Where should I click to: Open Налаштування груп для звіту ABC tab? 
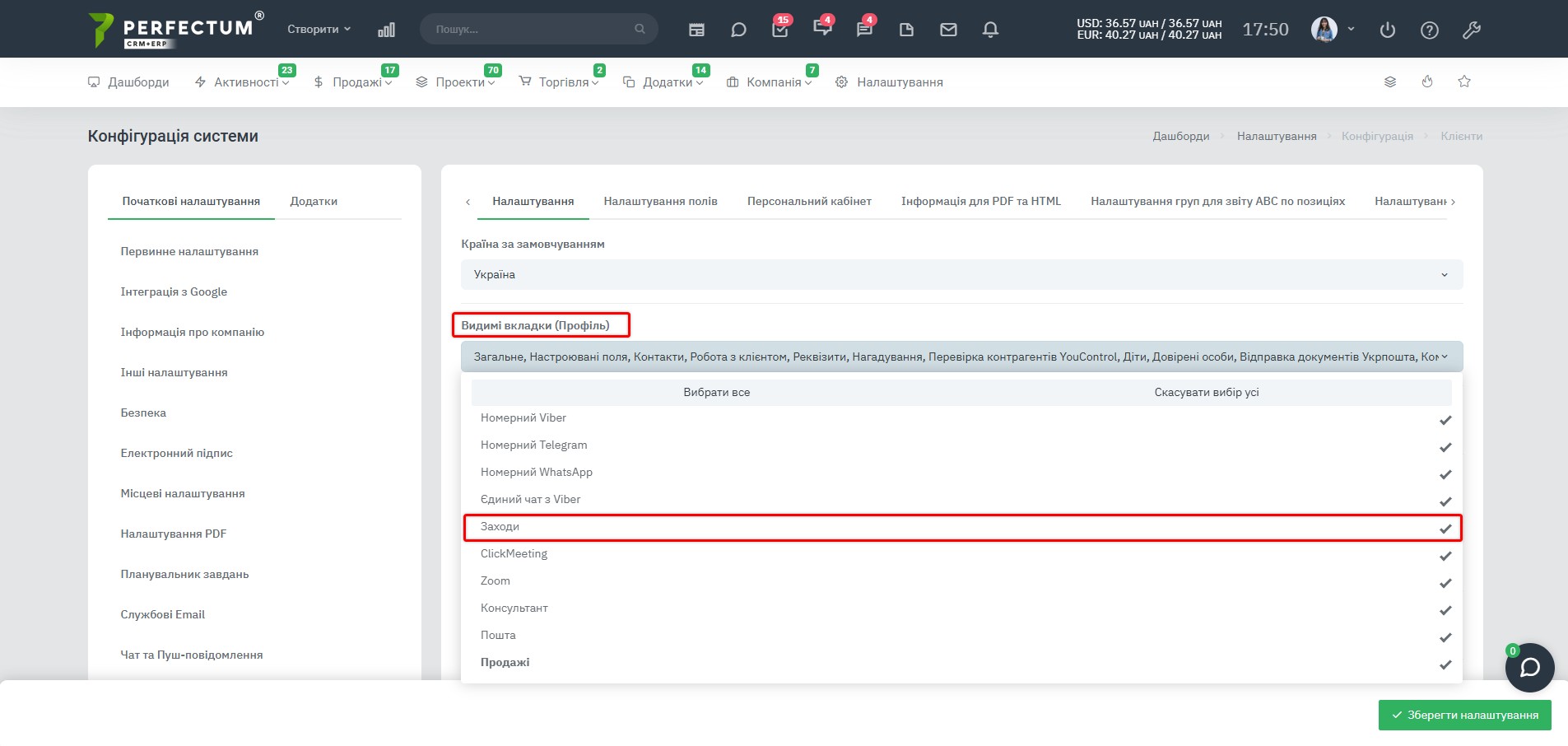pos(1217,202)
